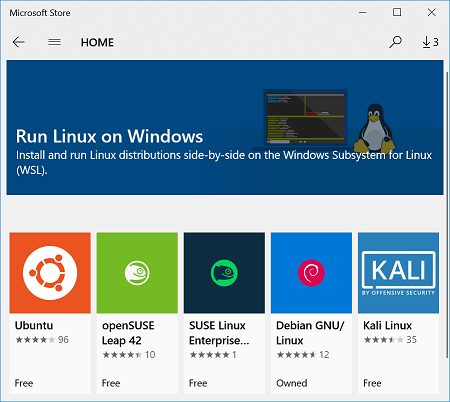
Task: Click the Free price under SUSE Linux Enterprise
Action: [198, 383]
